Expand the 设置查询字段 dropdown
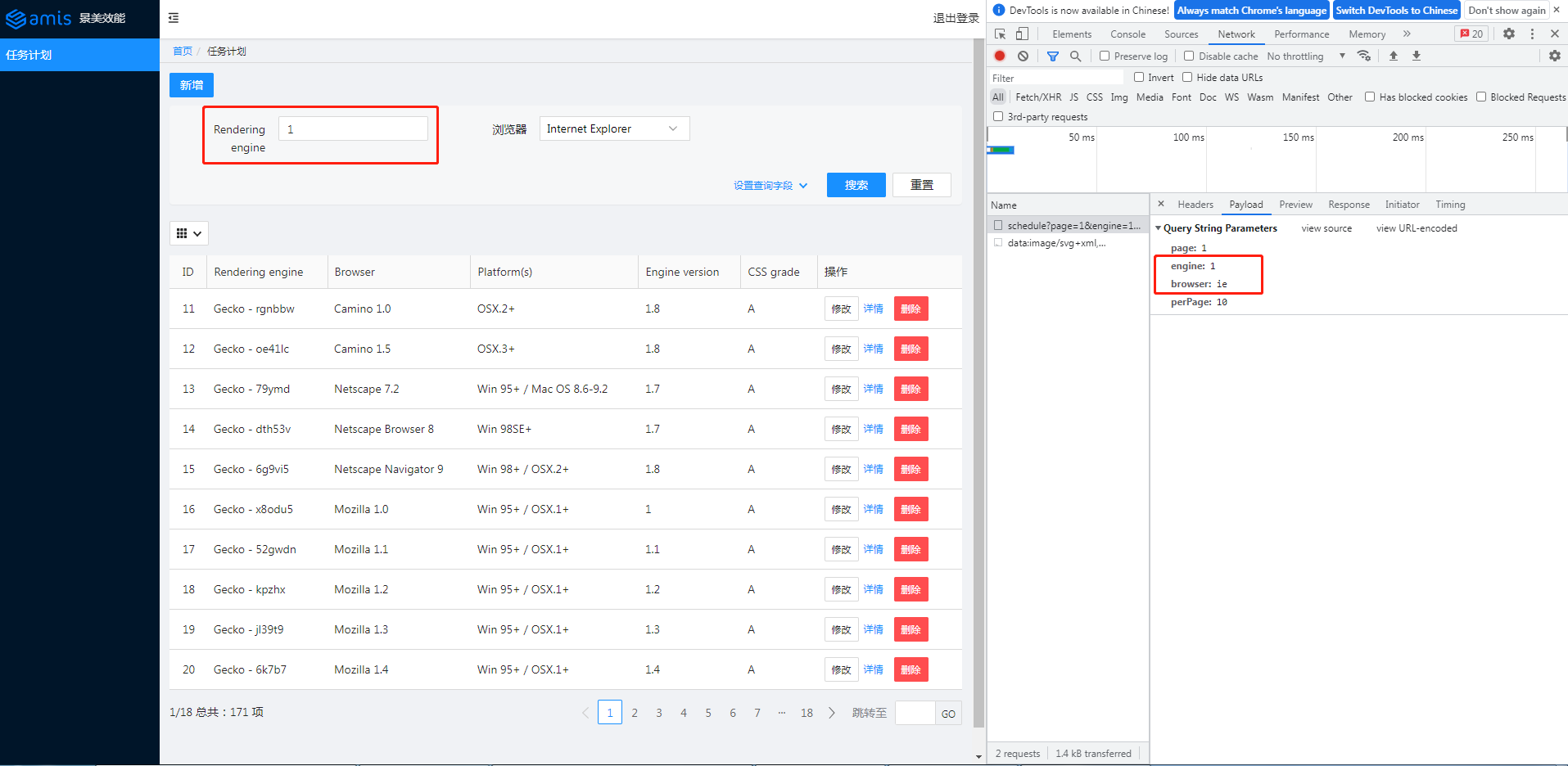 pyautogui.click(x=770, y=186)
